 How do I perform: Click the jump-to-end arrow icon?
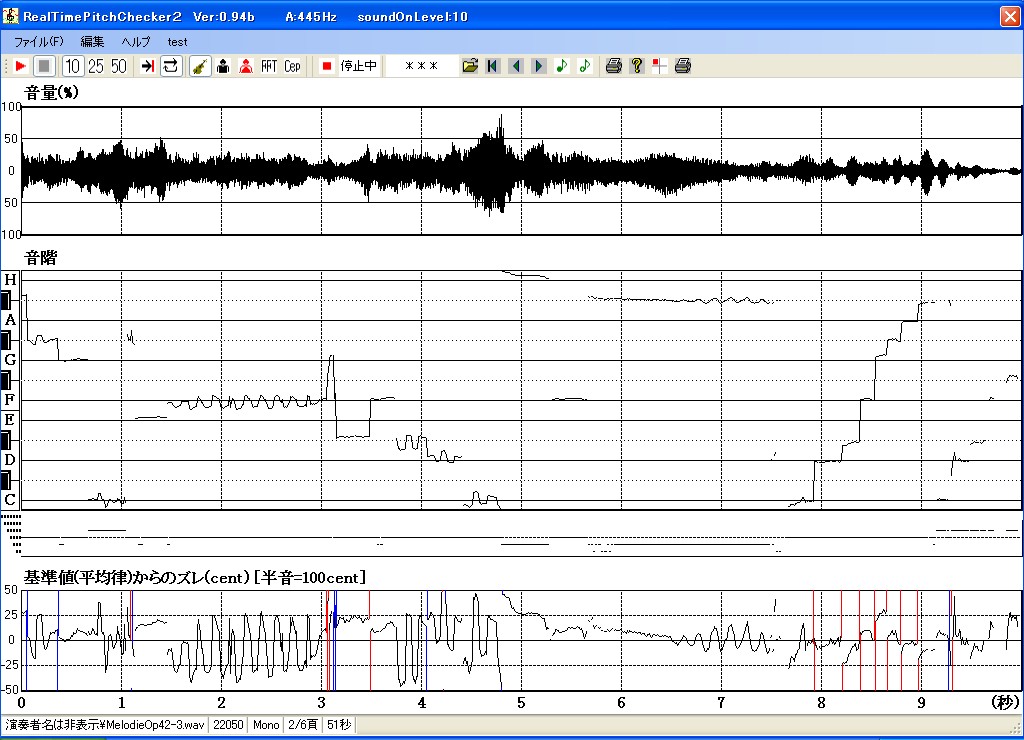coord(148,66)
